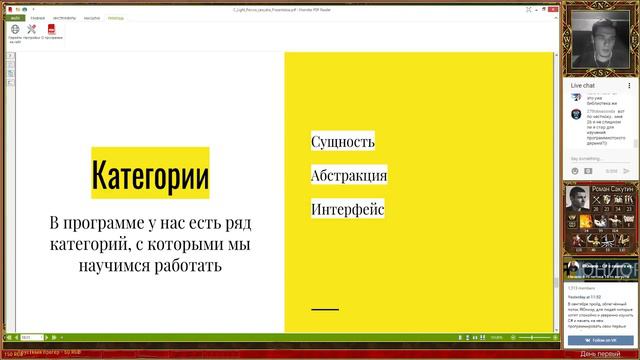This screenshot has width=640, height=360.
Task: Open the fourth ribbon tab, Масштаб
Action: click(92, 18)
